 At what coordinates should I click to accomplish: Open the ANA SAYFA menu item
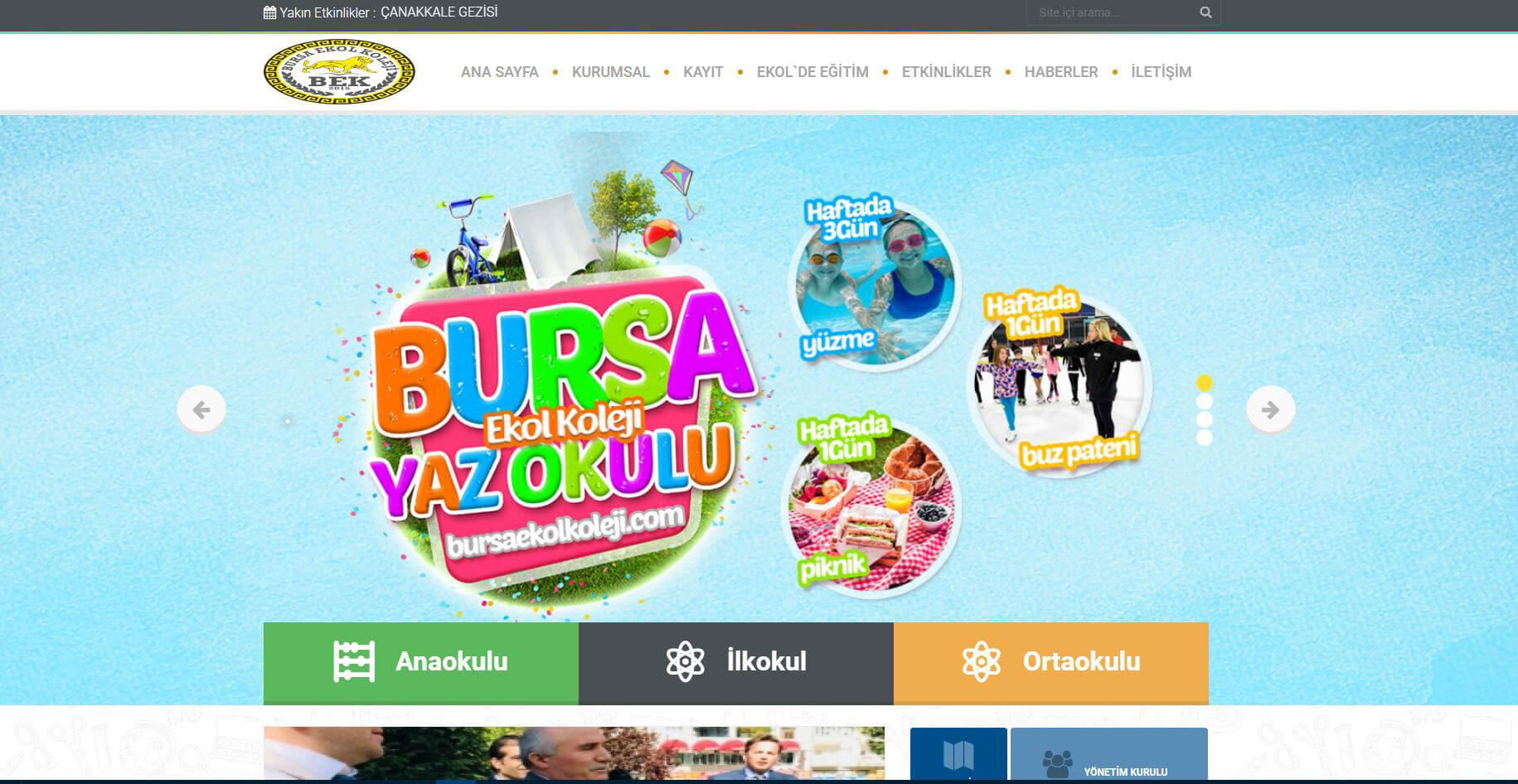[500, 72]
